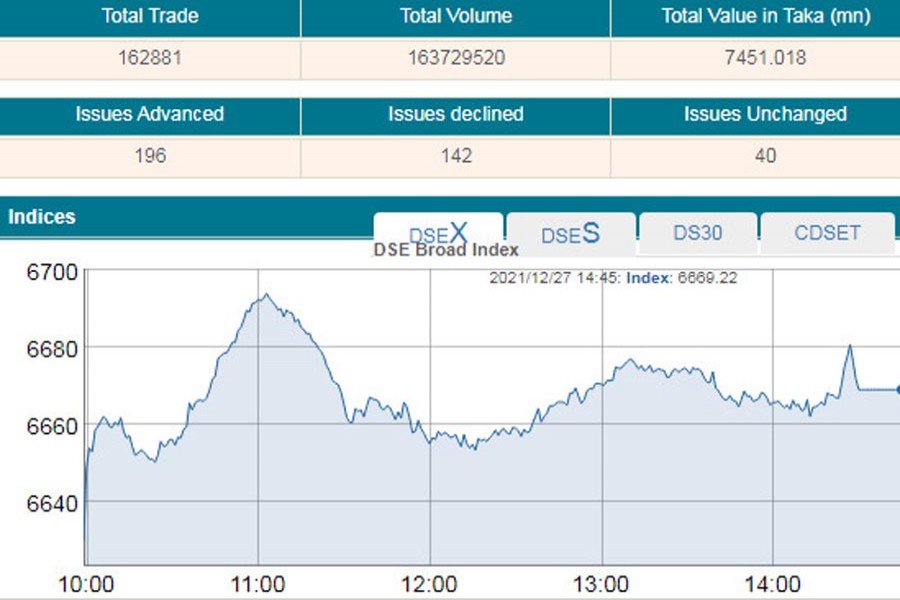Click the total volume value 163729520
Screen dimensions: 900x600
pyautogui.click(x=456, y=58)
